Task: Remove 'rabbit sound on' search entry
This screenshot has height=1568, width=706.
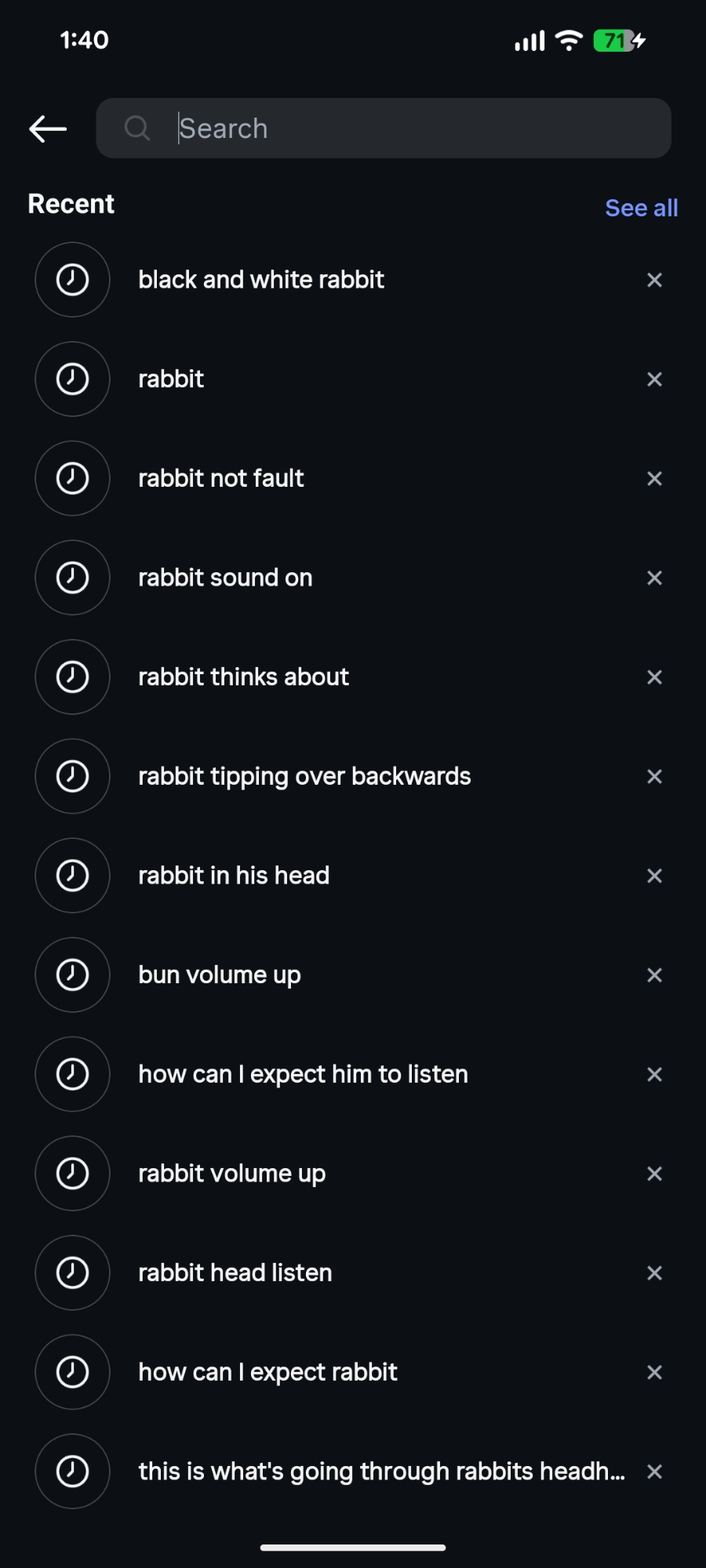Action: [654, 578]
